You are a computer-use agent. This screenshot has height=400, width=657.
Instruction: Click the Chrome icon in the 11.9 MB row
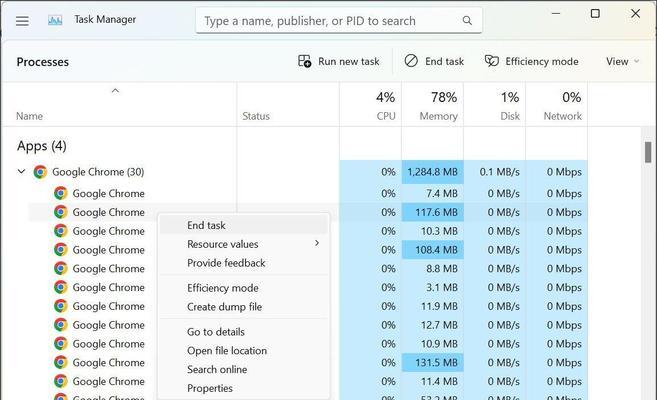[61, 306]
